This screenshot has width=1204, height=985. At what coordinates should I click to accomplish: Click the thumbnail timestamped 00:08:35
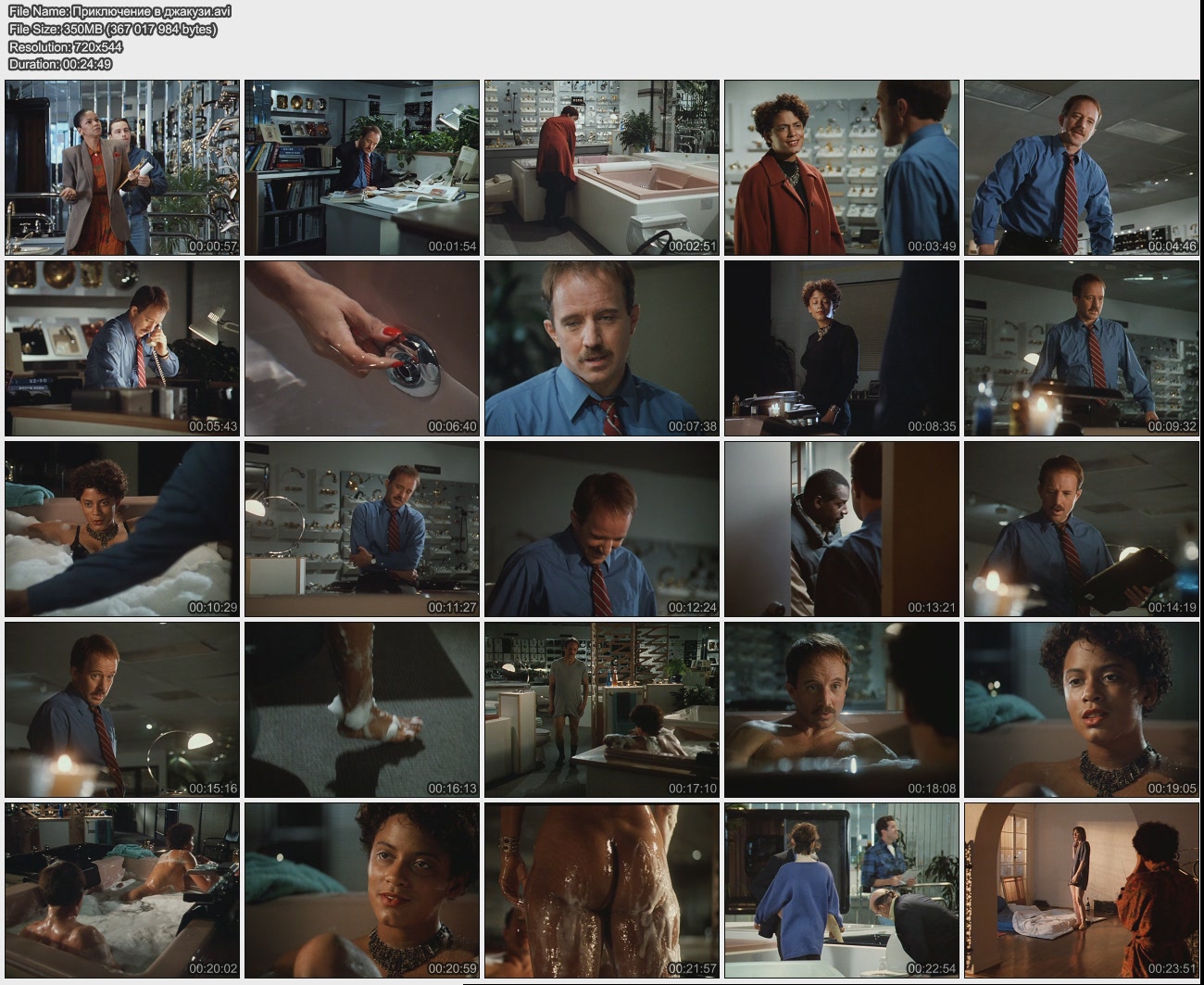(842, 348)
